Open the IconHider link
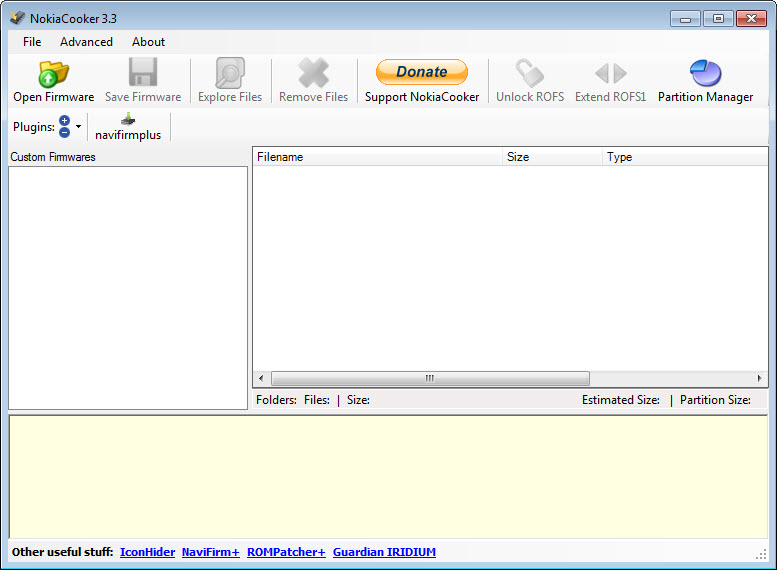Image resolution: width=777 pixels, height=570 pixels. click(147, 552)
